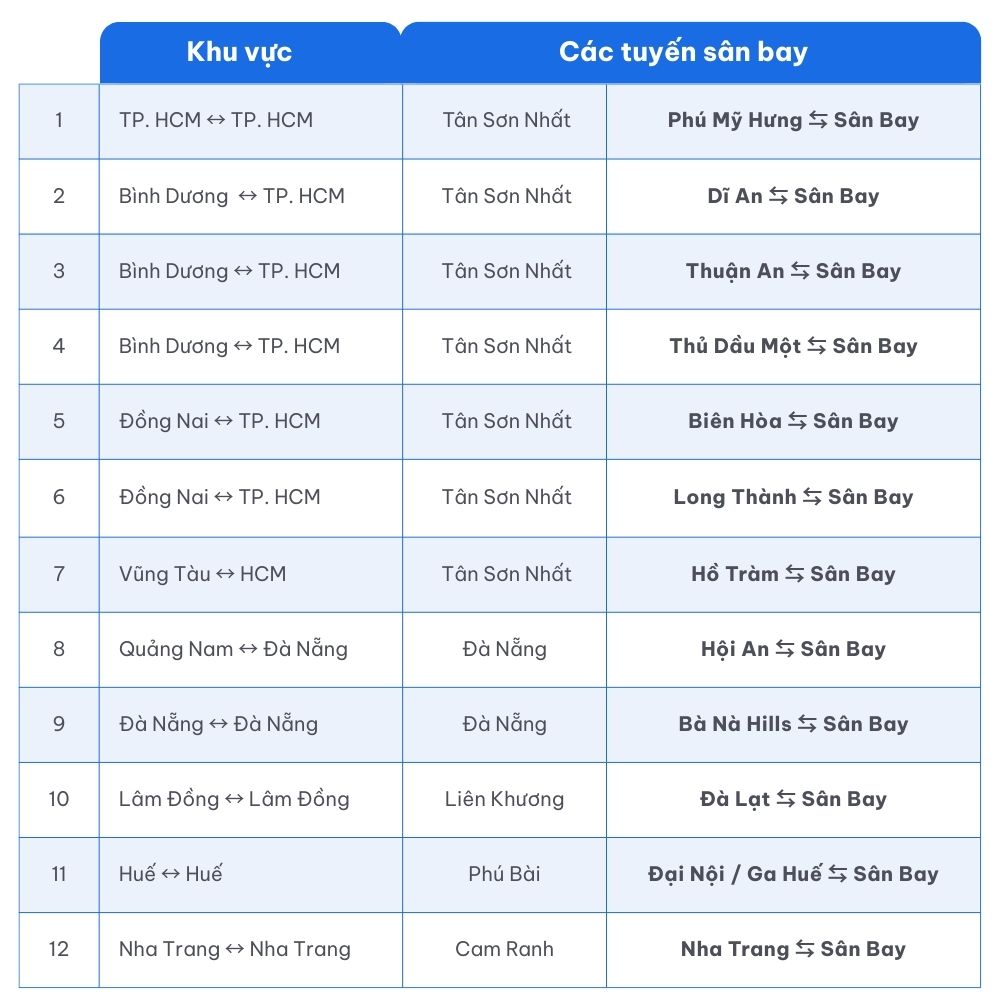Click the Phú Bài airport cell
The width and height of the screenshot is (1000, 1000).
pos(504,874)
